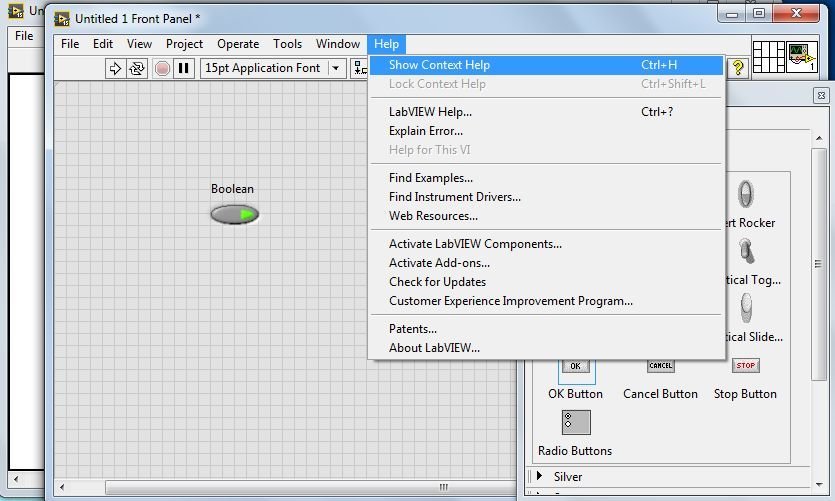Open the File menu of Front Panel
This screenshot has height=501, width=835.
pos(70,44)
